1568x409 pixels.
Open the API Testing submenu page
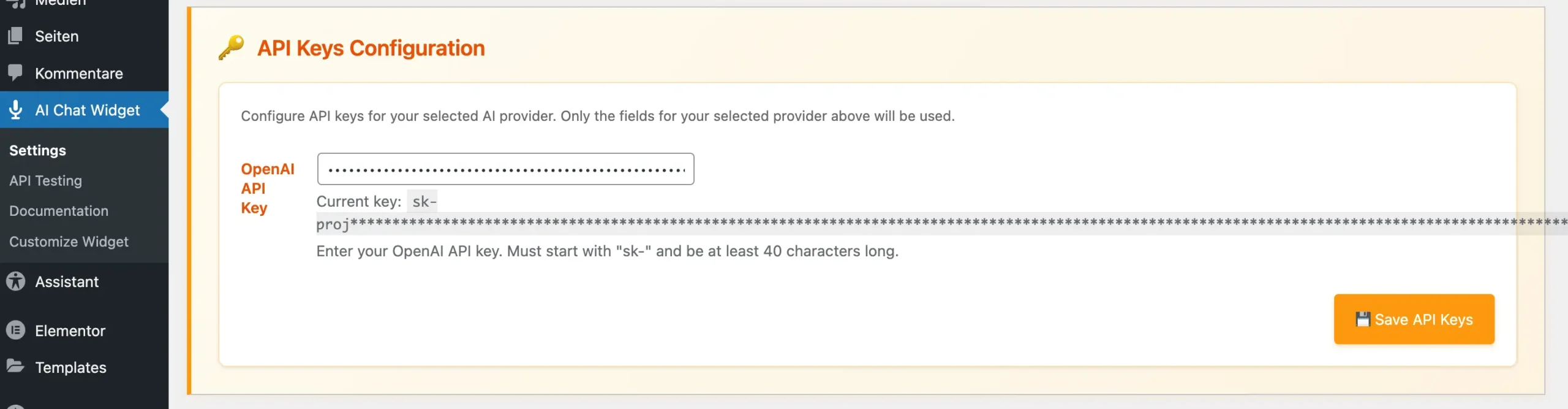click(x=45, y=181)
